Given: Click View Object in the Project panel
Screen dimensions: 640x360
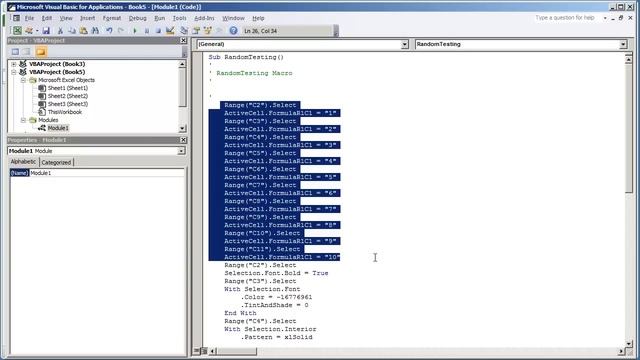Looking at the screenshot, I should click(27, 52).
